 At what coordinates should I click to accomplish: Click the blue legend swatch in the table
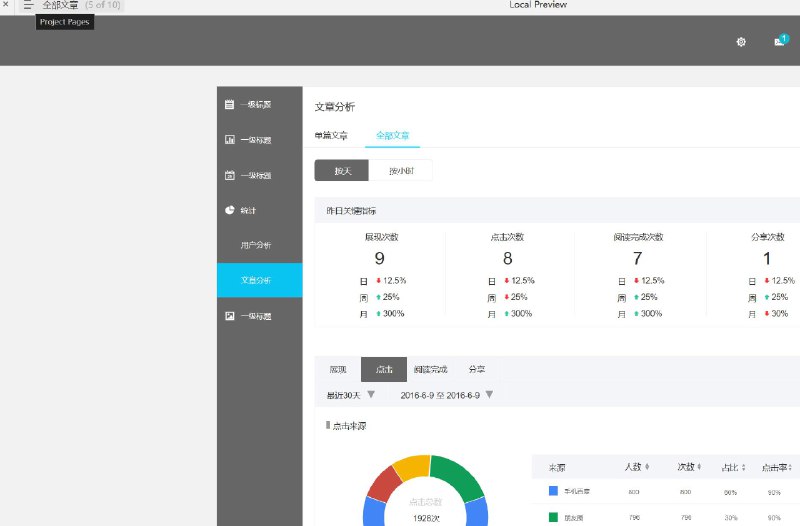coord(553,490)
